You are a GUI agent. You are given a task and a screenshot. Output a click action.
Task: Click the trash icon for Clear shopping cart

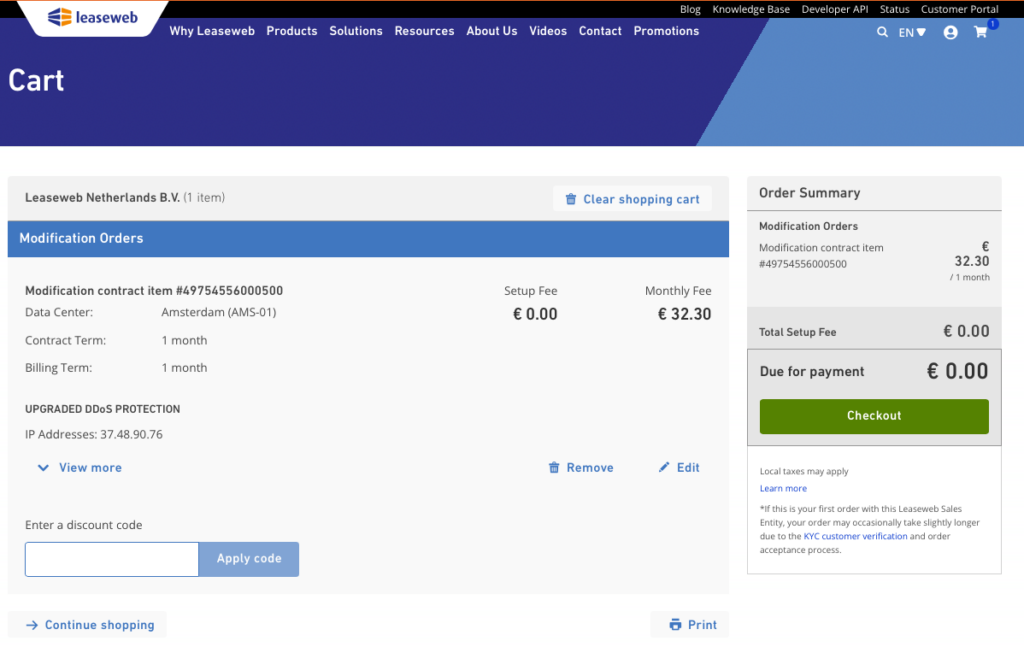pos(571,199)
